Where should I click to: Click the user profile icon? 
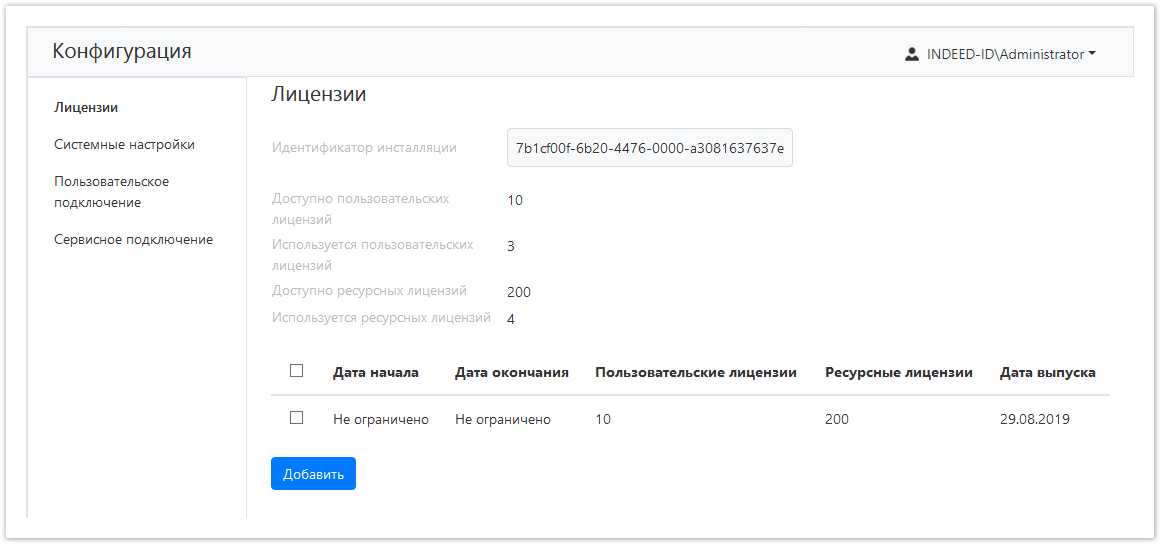(911, 54)
